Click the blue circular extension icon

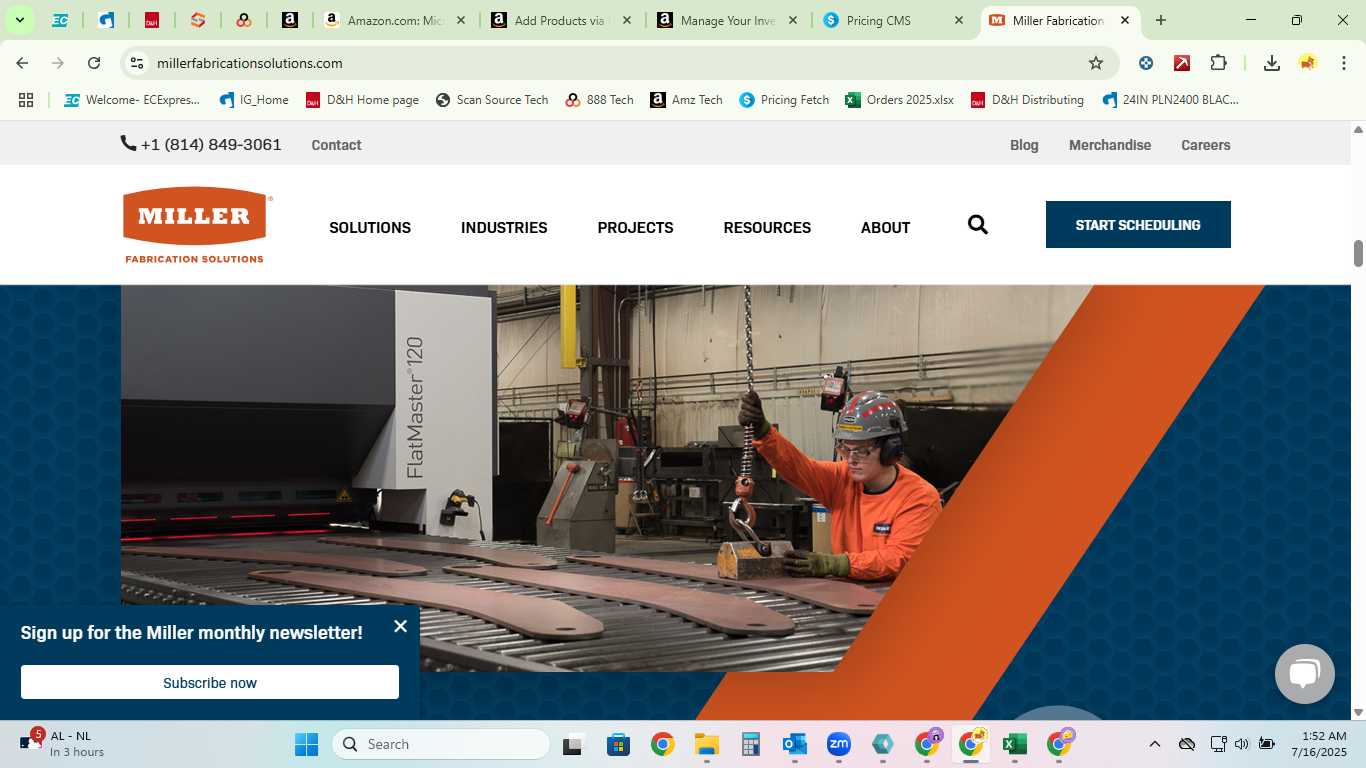click(1146, 63)
